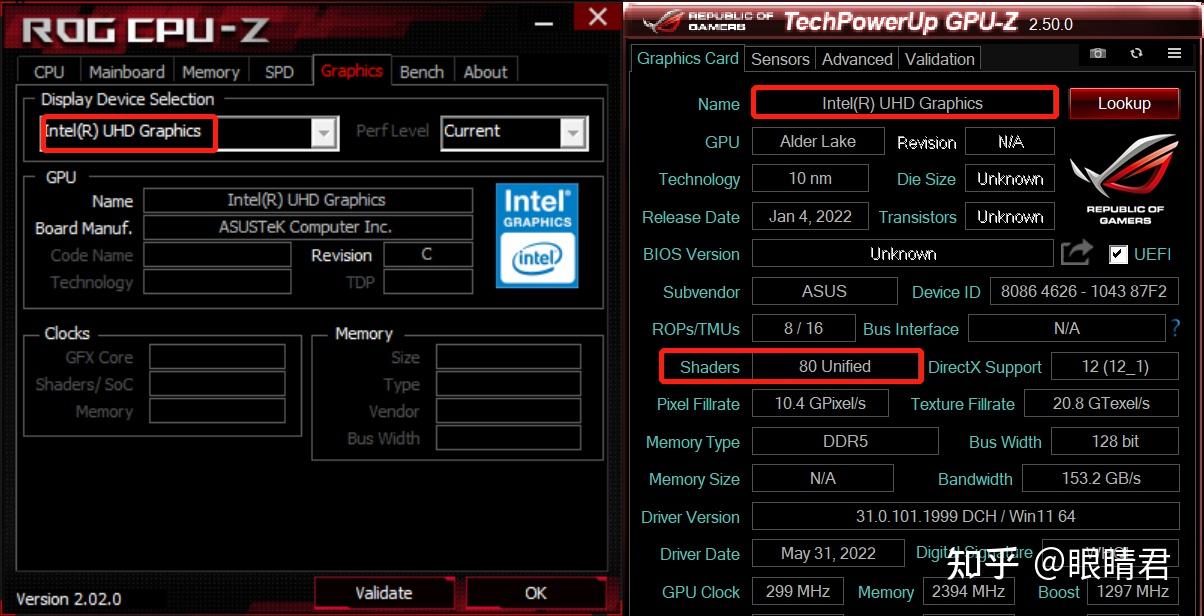Click the Pixel Fillrate value 10.4 GPixel/s
Screen dimensions: 1204x616
[820, 404]
